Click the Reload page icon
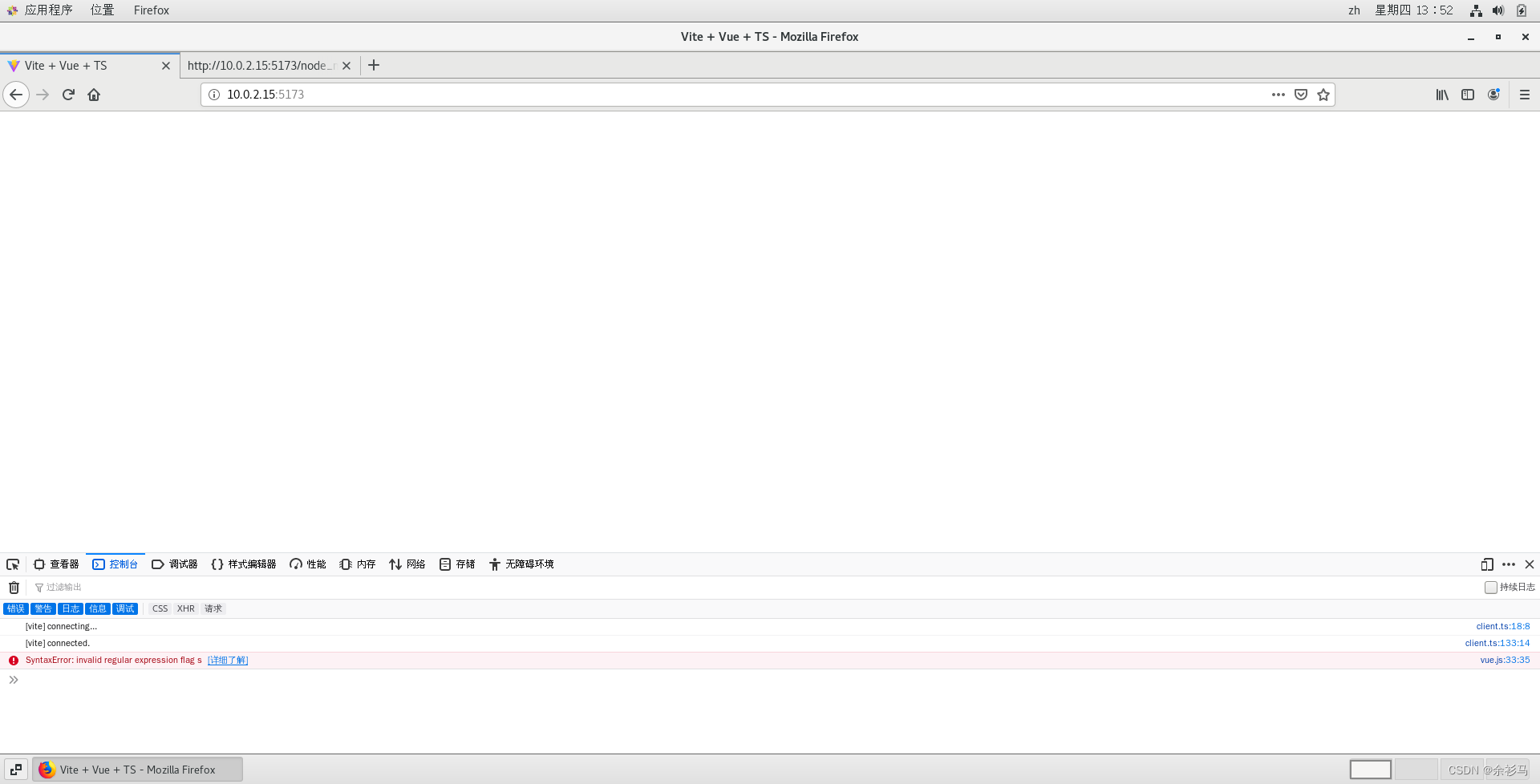Viewport: 1540px width, 784px height. pyautogui.click(x=68, y=95)
